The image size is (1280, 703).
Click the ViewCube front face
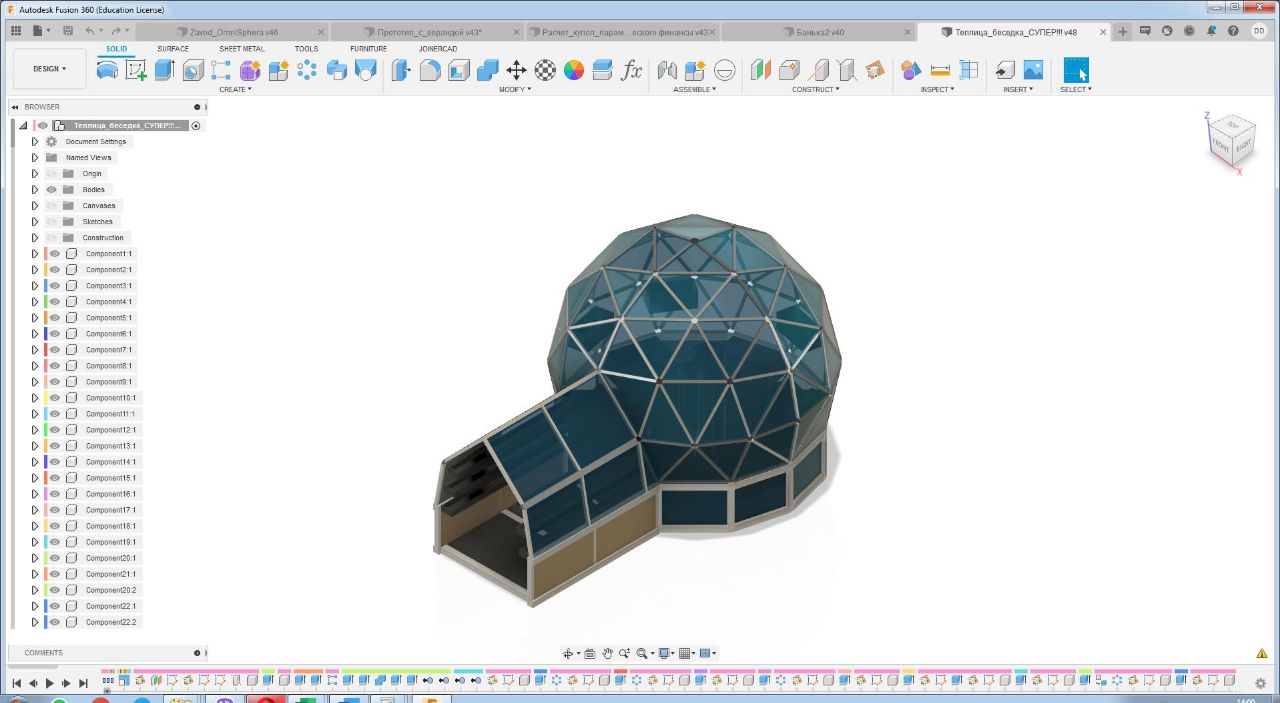(1221, 146)
